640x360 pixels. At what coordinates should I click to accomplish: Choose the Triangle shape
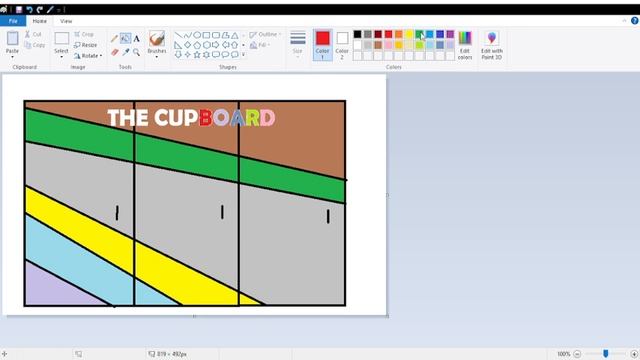(235, 35)
